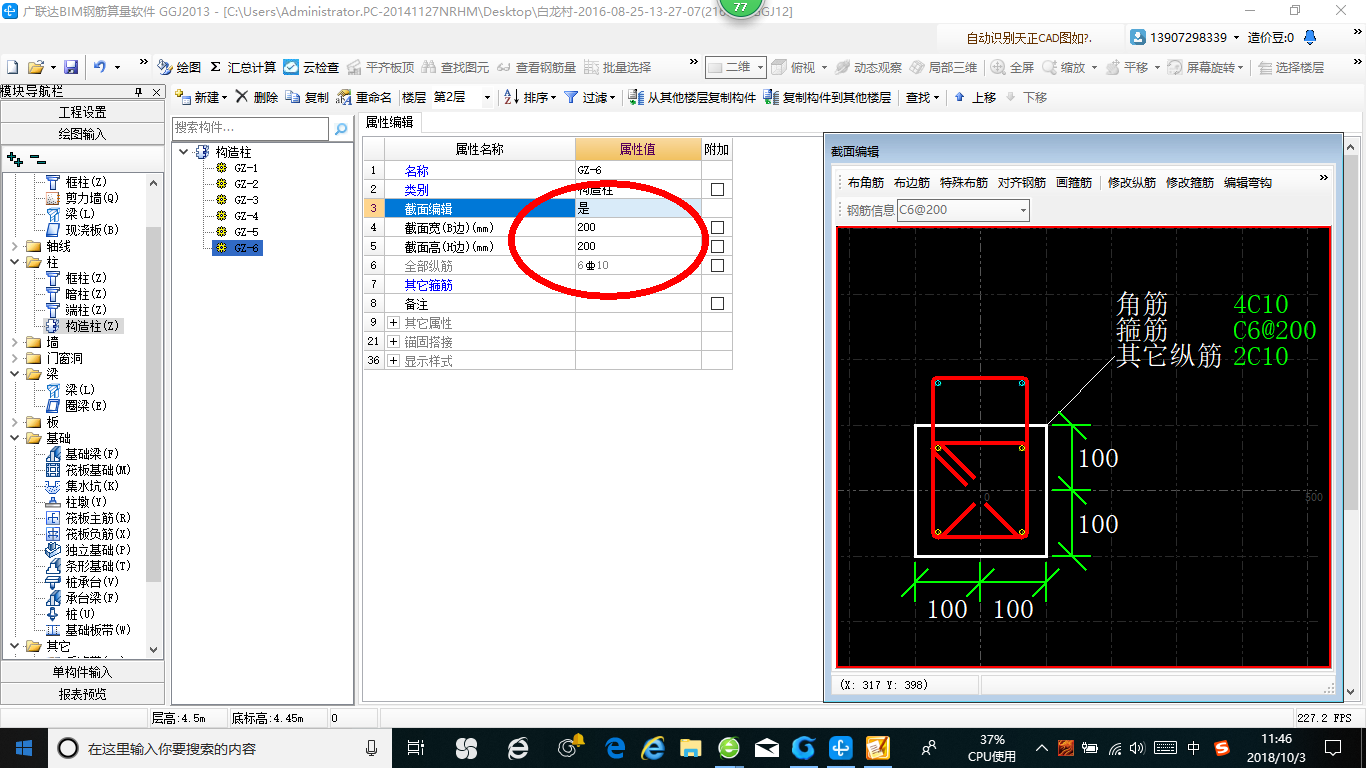Click 特殊布筋 in section editor
The height and width of the screenshot is (768, 1366).
(x=964, y=183)
